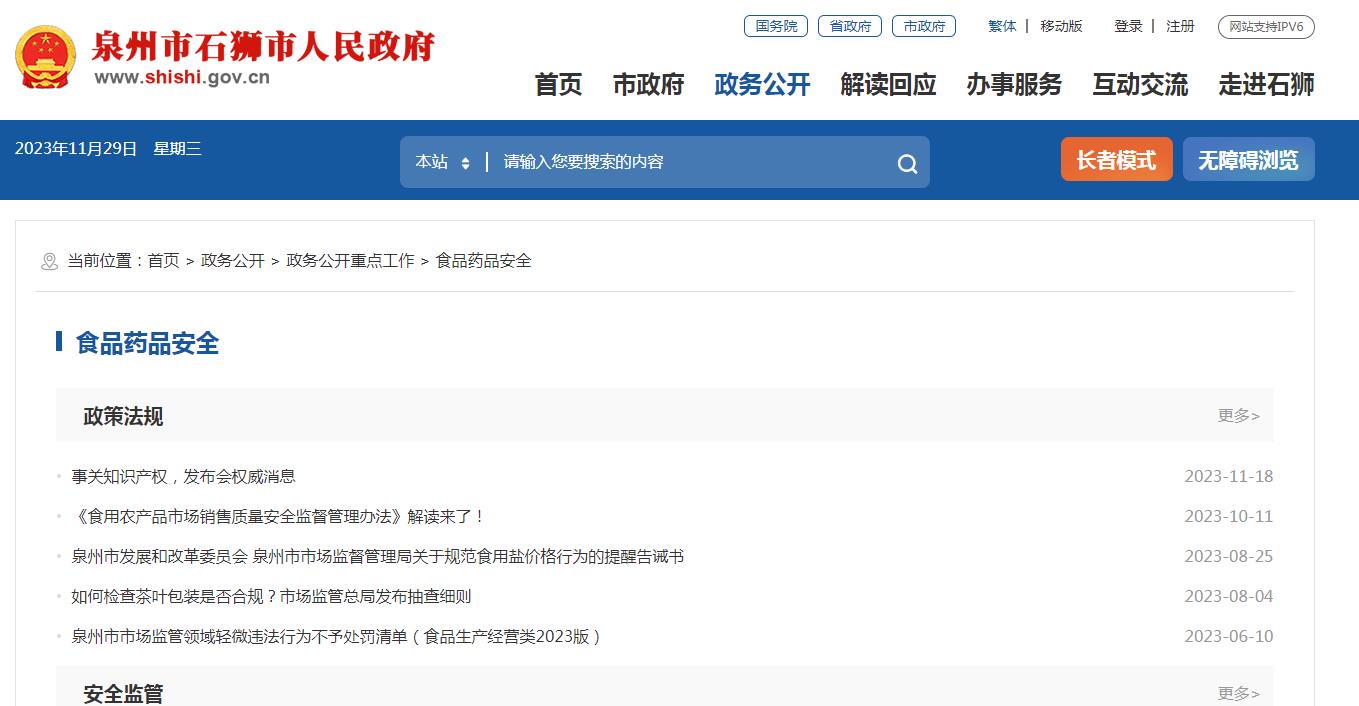This screenshot has width=1359, height=706.
Task: Open the 如何检查茶叶包装是否合规 article
Action: tap(271, 597)
